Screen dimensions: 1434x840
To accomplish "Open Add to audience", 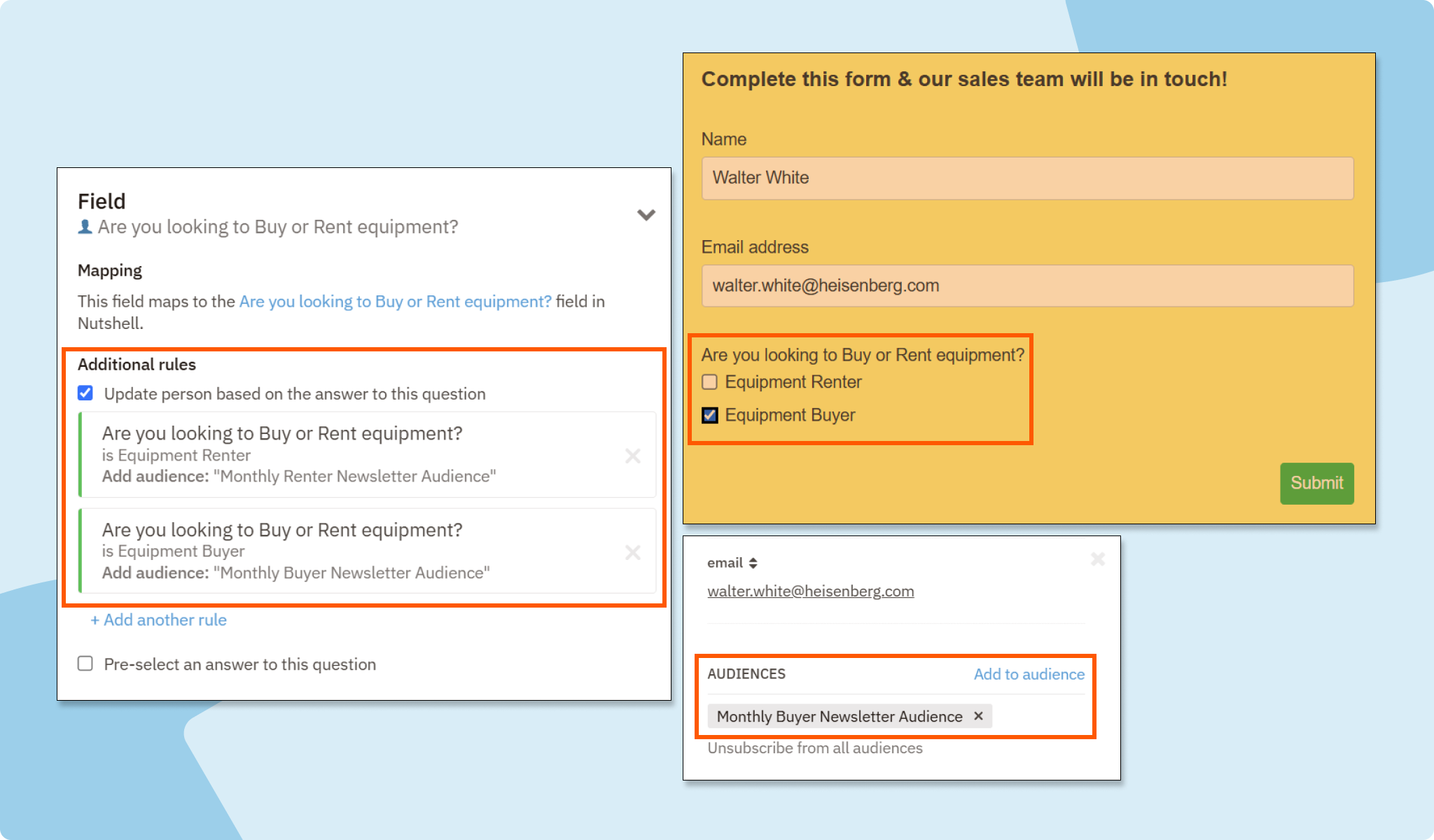I will click(x=1028, y=674).
